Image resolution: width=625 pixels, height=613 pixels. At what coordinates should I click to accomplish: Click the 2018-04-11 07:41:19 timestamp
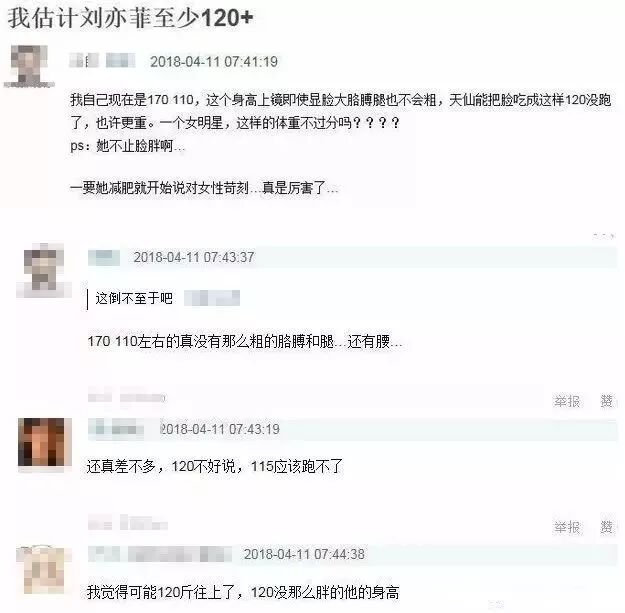click(x=214, y=61)
